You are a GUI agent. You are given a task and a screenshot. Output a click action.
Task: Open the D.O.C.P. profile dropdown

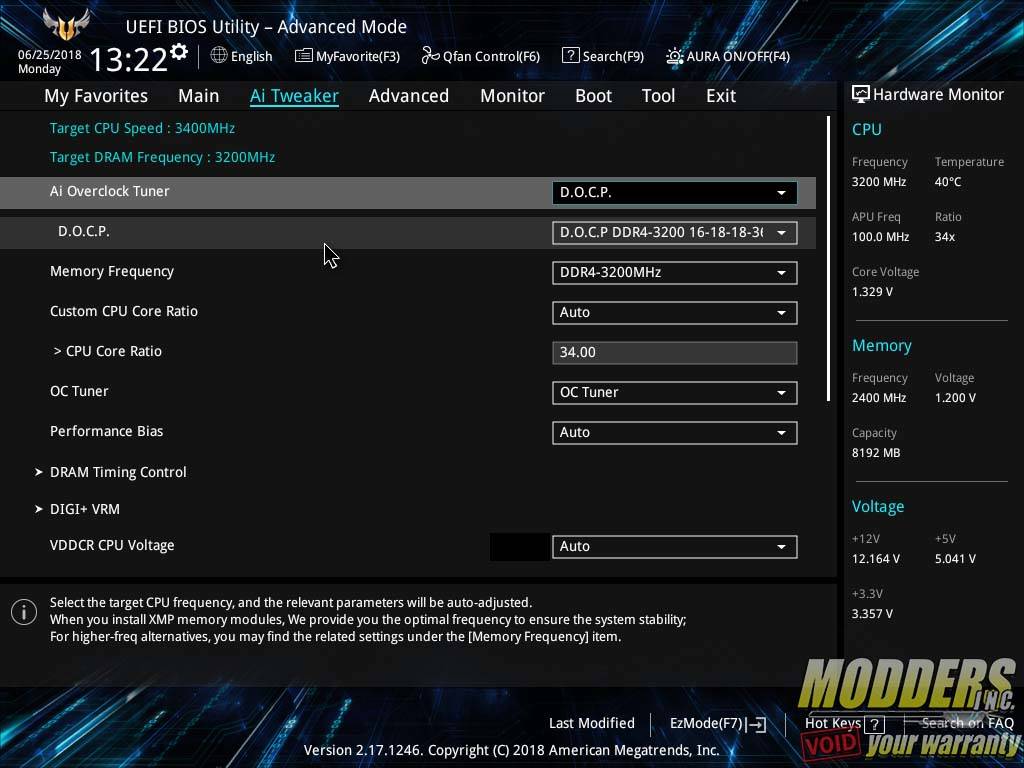point(675,232)
